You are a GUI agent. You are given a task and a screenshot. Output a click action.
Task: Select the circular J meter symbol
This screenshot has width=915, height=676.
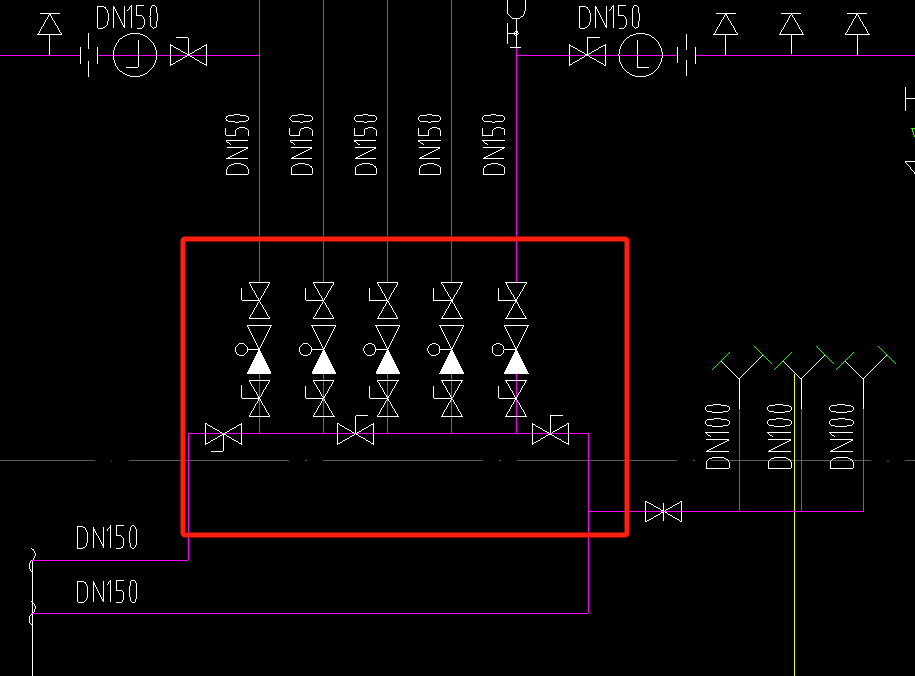click(x=135, y=55)
